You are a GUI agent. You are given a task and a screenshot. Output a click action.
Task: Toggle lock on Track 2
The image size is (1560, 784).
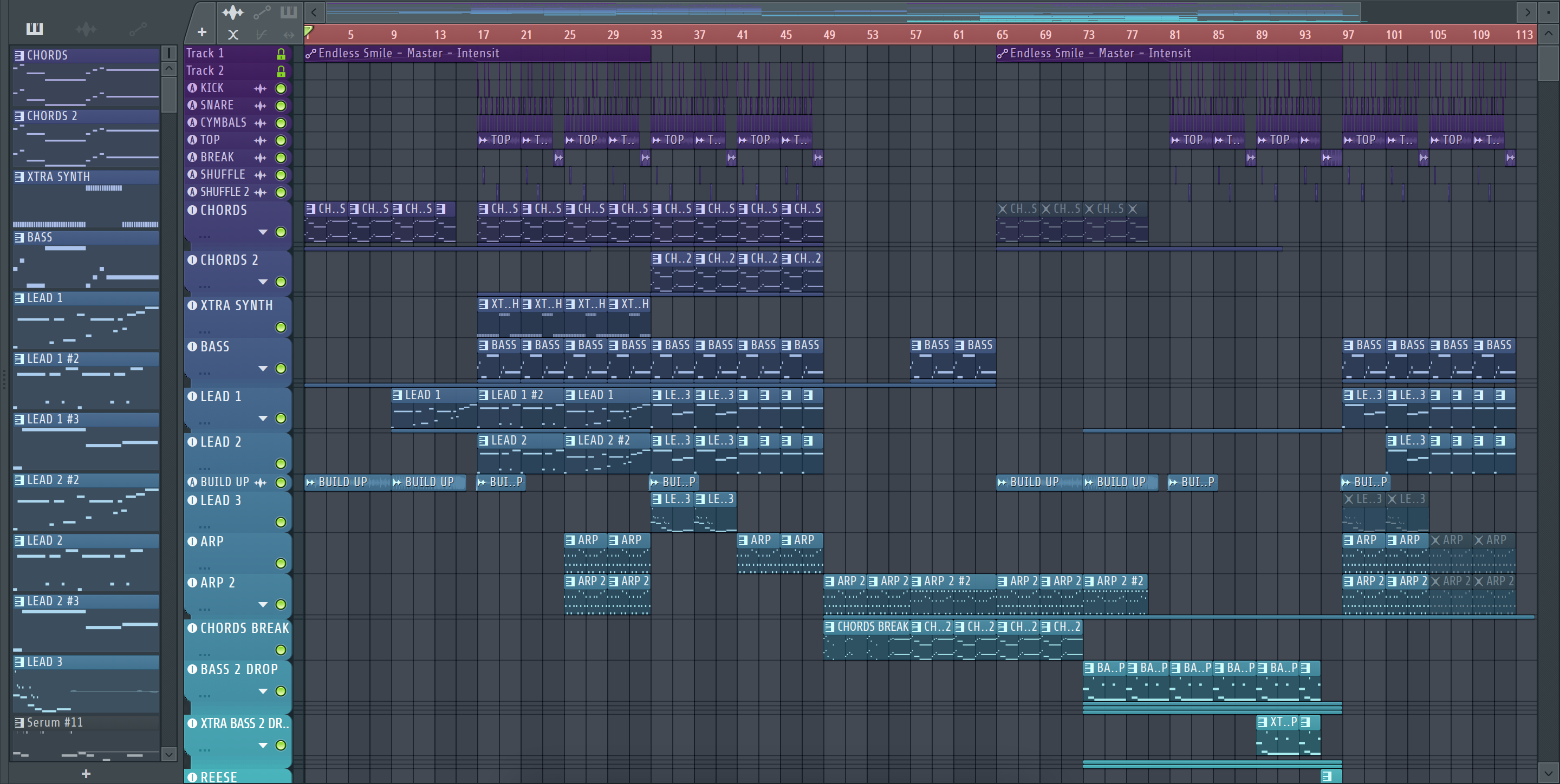(x=281, y=71)
